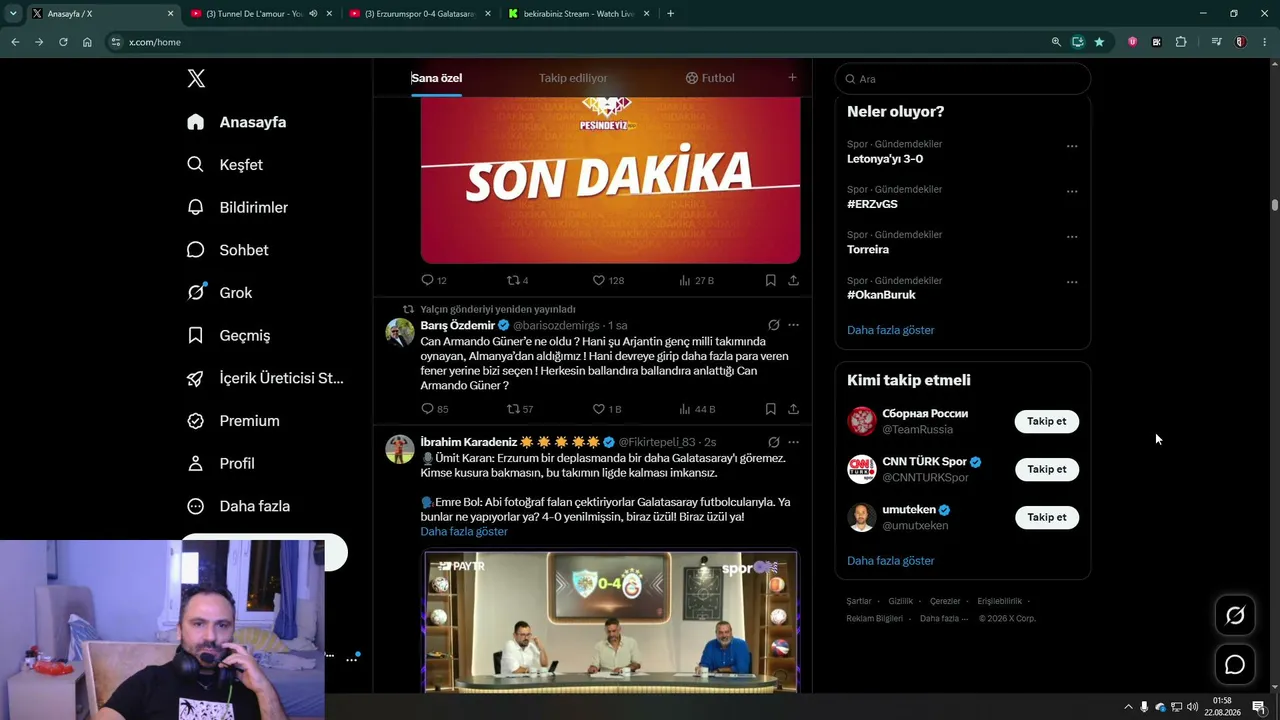Viewport: 1280px width, 720px height.
Task: Open the Windows notification center
Action: (1259, 707)
